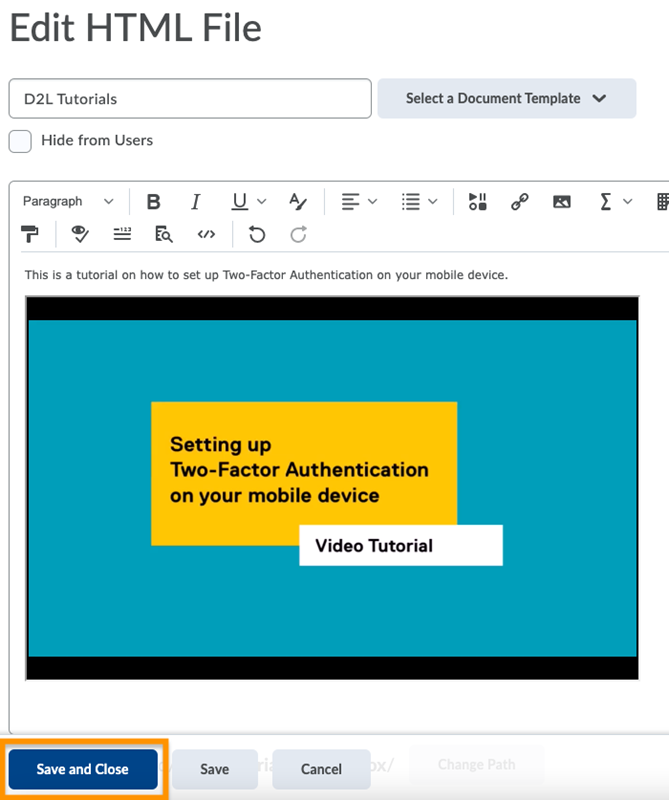The height and width of the screenshot is (800, 669).
Task: Check the Hide from Users checkbox
Action: (x=20, y=141)
